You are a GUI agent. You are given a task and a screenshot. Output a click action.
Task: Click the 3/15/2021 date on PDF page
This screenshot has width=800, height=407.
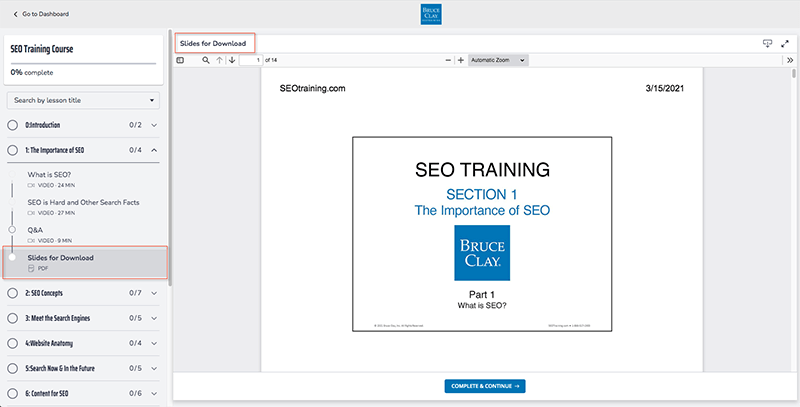point(665,88)
